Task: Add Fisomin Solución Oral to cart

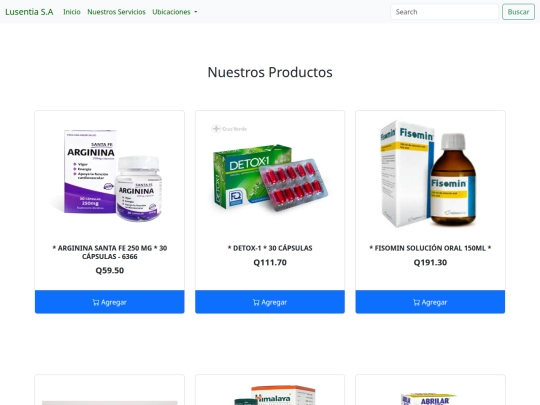Action: tap(430, 302)
